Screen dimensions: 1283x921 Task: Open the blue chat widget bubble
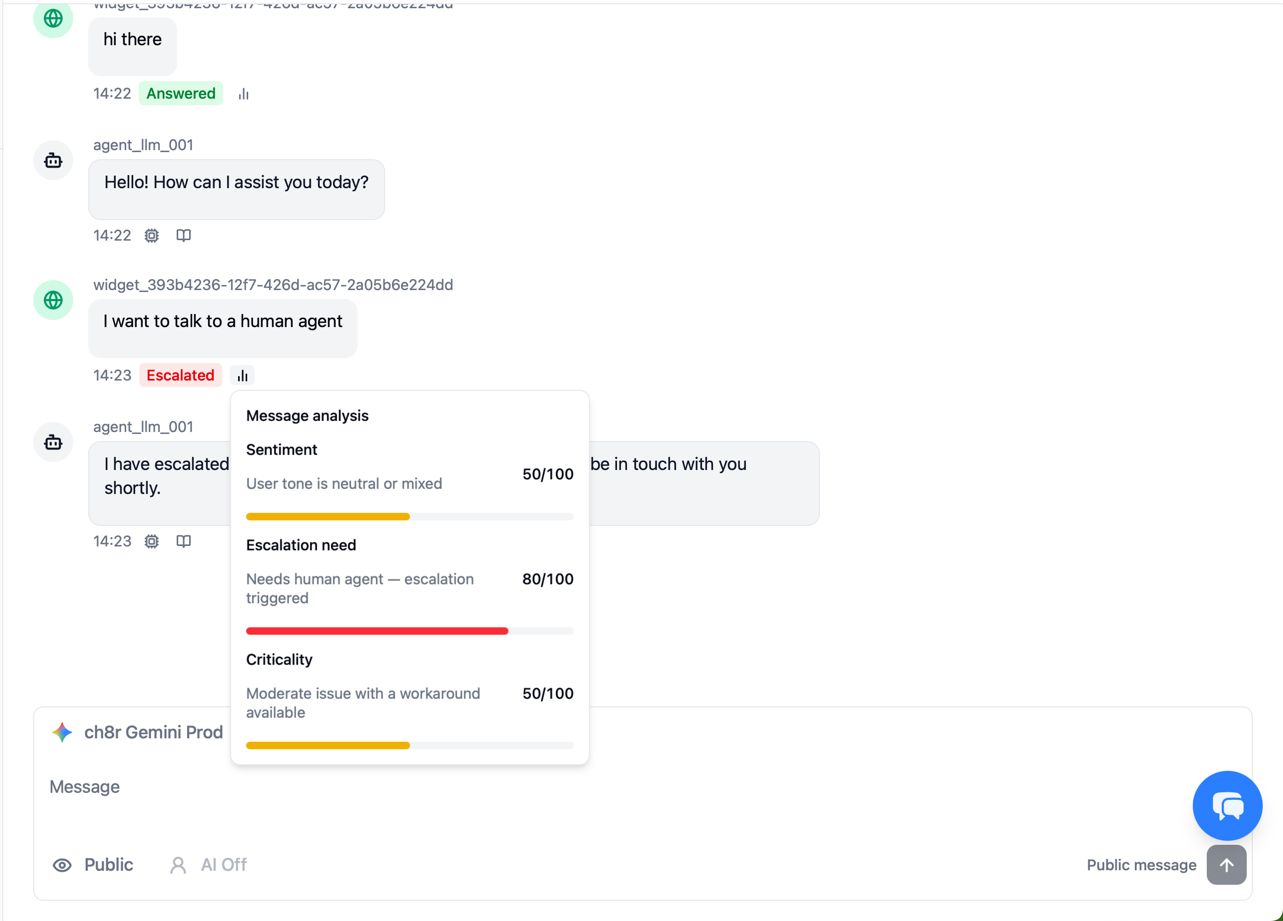coord(1227,806)
